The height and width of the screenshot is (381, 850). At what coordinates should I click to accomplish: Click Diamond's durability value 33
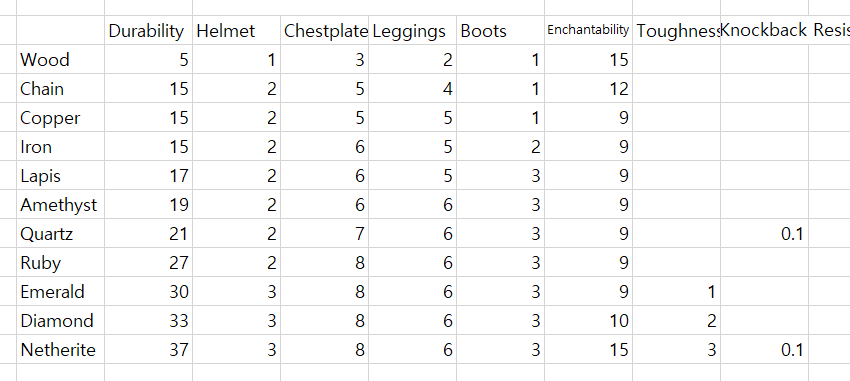tap(148, 320)
